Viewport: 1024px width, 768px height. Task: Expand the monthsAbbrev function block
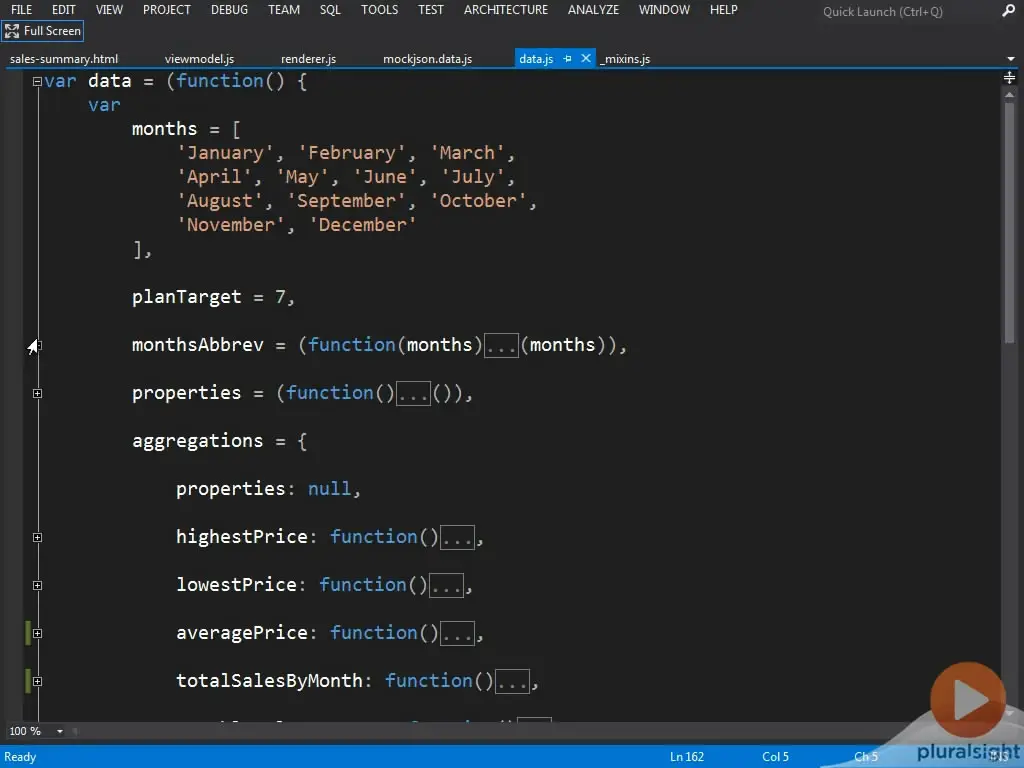[38, 345]
